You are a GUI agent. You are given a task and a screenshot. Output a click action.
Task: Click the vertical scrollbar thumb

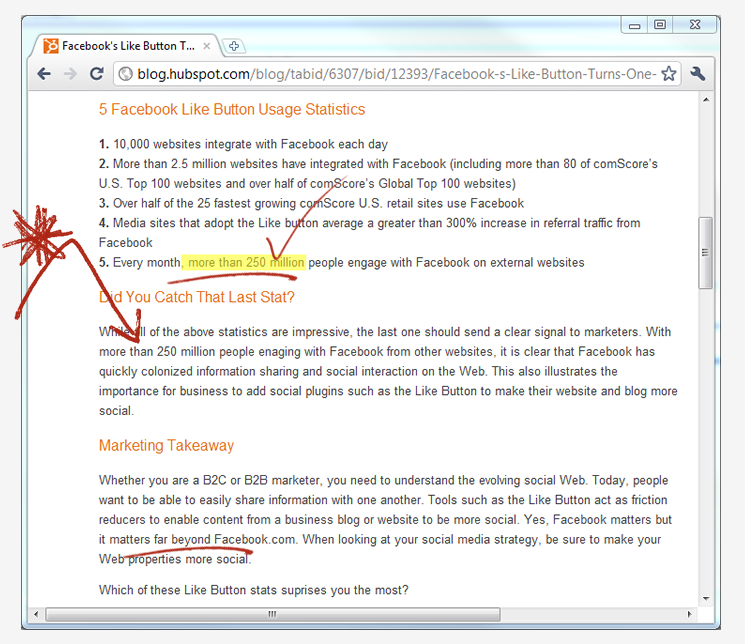tap(706, 253)
